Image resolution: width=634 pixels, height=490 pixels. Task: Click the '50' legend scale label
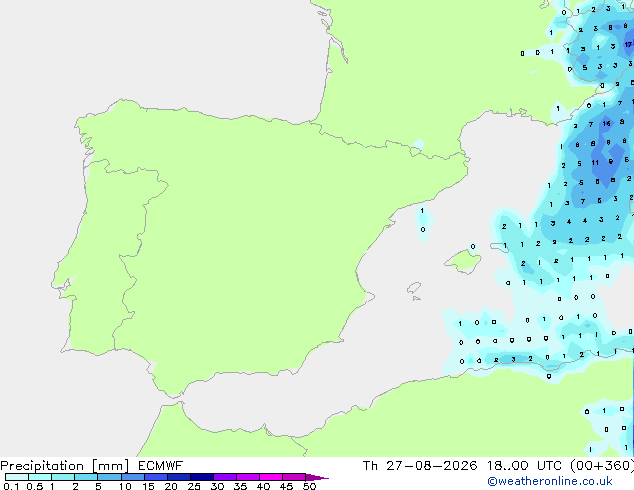coord(309,486)
